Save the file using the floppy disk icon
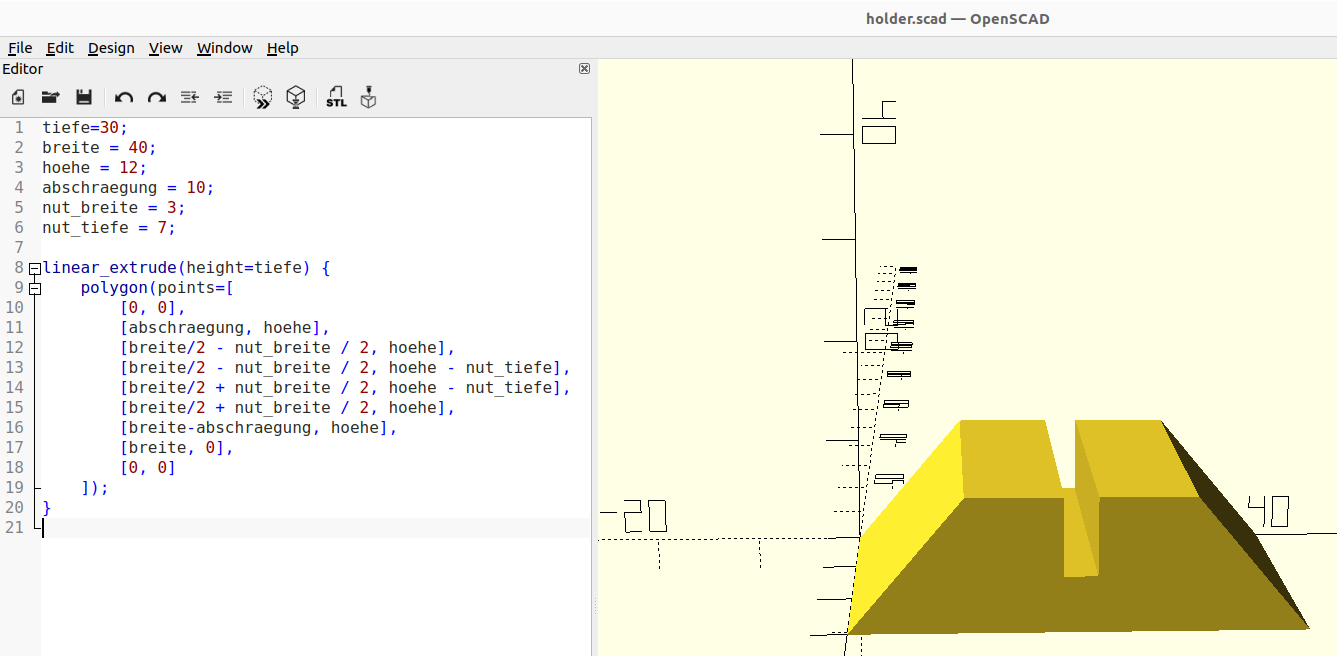The width and height of the screenshot is (1337, 656). coord(84,97)
